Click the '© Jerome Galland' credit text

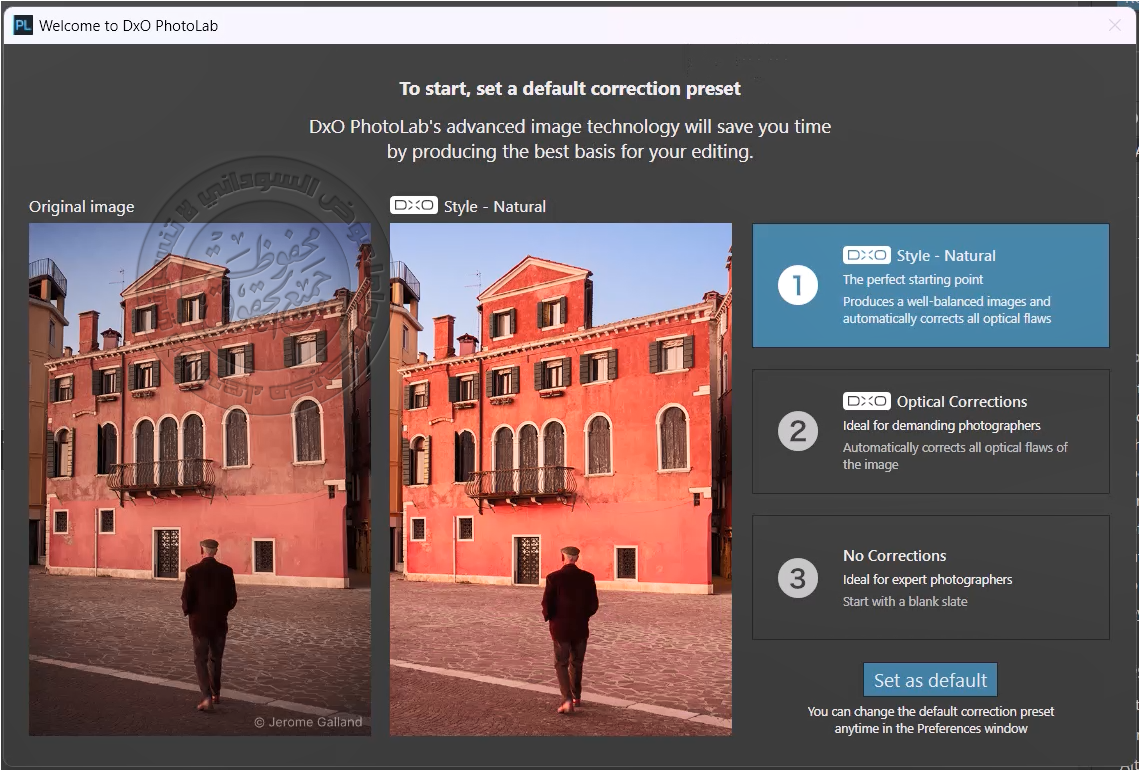pos(308,722)
